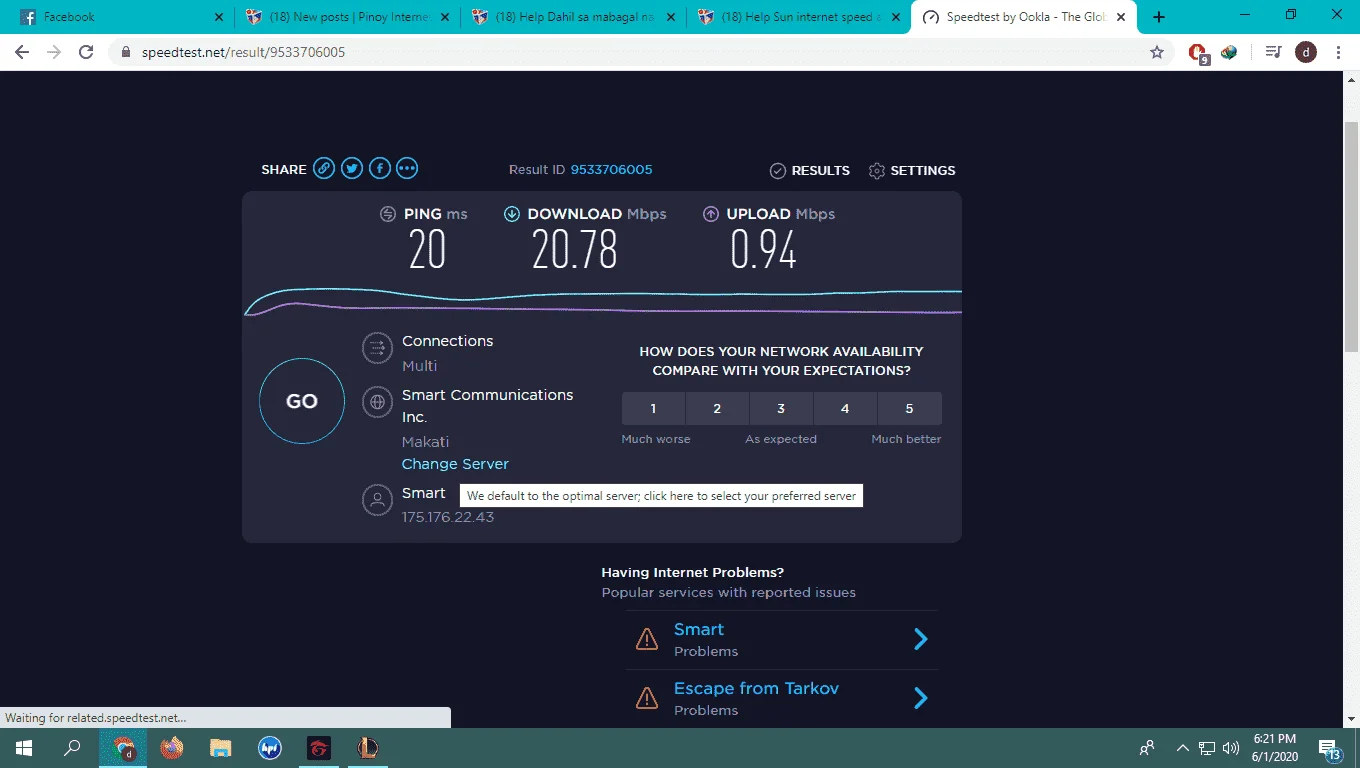Screen dimensions: 1360x768
Task: Share result on Facebook
Action: click(380, 169)
